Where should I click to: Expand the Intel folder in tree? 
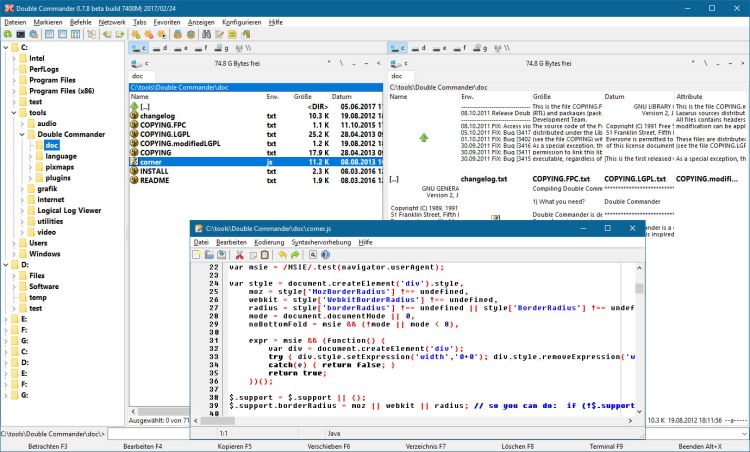click(x=14, y=58)
